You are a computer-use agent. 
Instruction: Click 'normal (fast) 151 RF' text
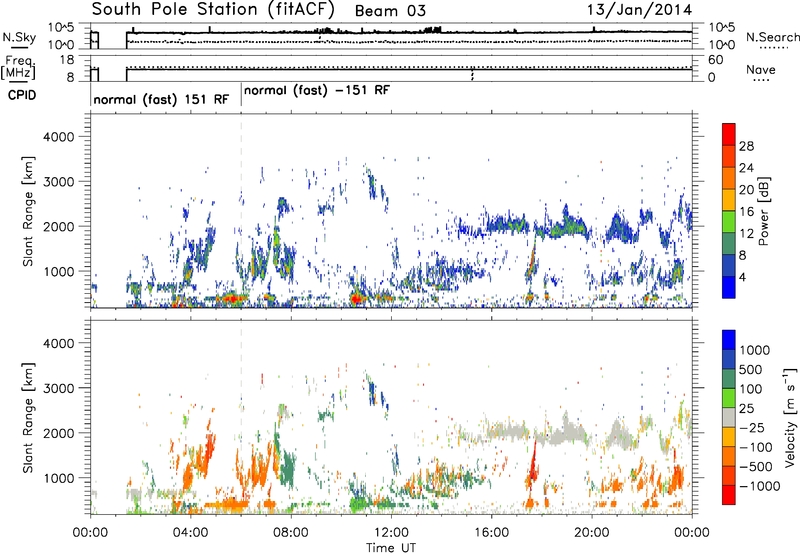[161, 99]
